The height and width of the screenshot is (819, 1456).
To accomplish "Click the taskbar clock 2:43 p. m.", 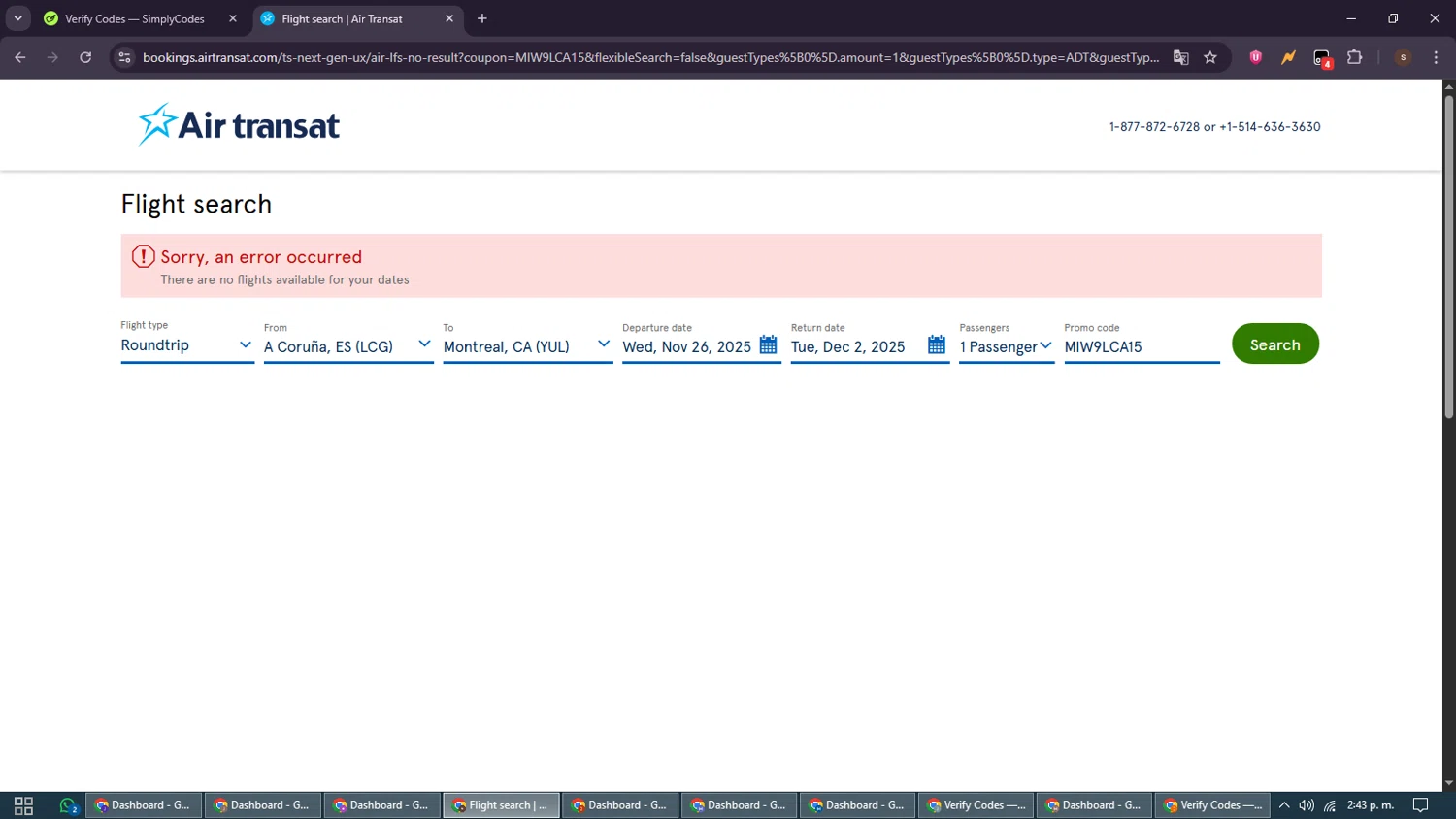I will (1371, 805).
